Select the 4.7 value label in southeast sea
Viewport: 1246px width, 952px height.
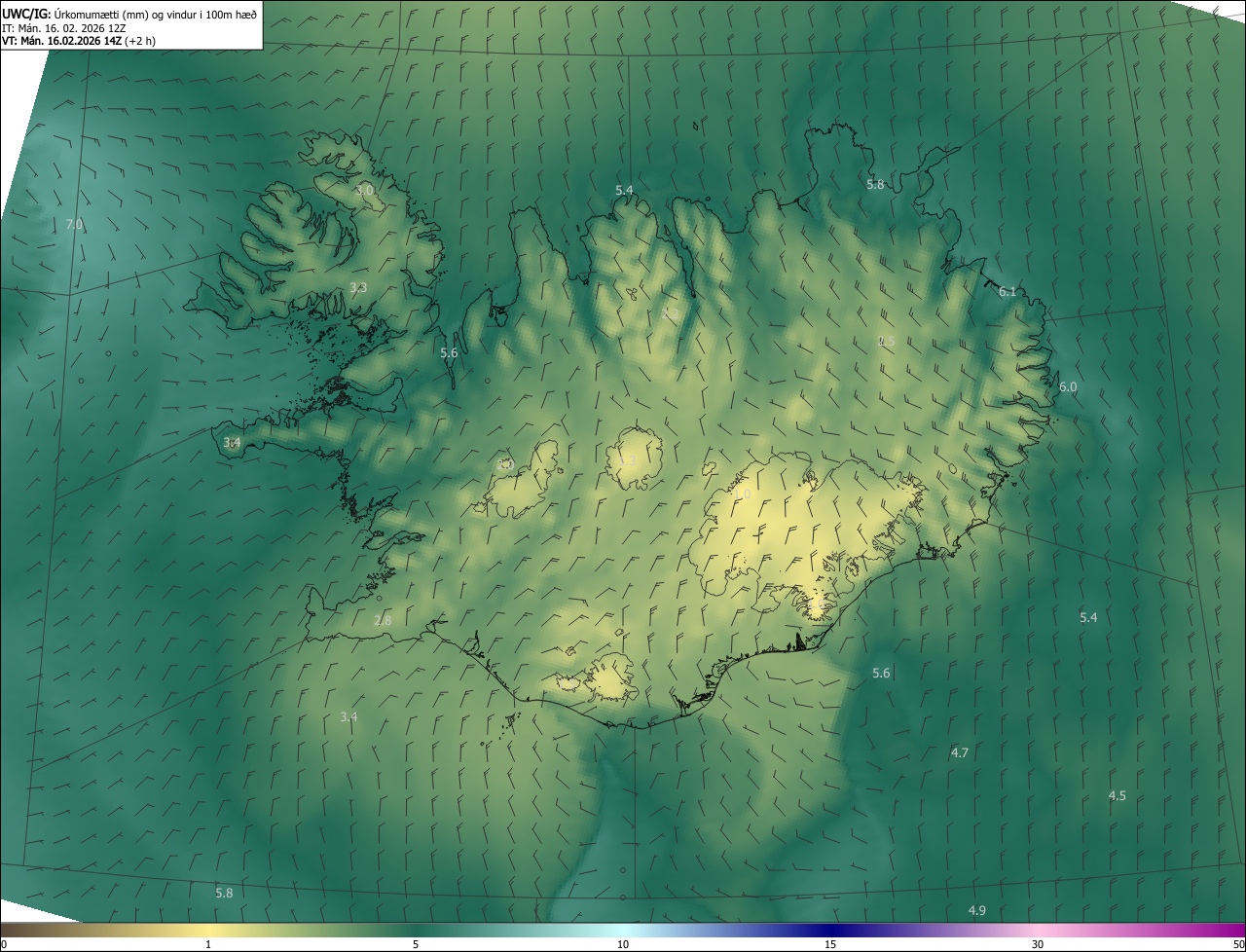pyautogui.click(x=960, y=753)
